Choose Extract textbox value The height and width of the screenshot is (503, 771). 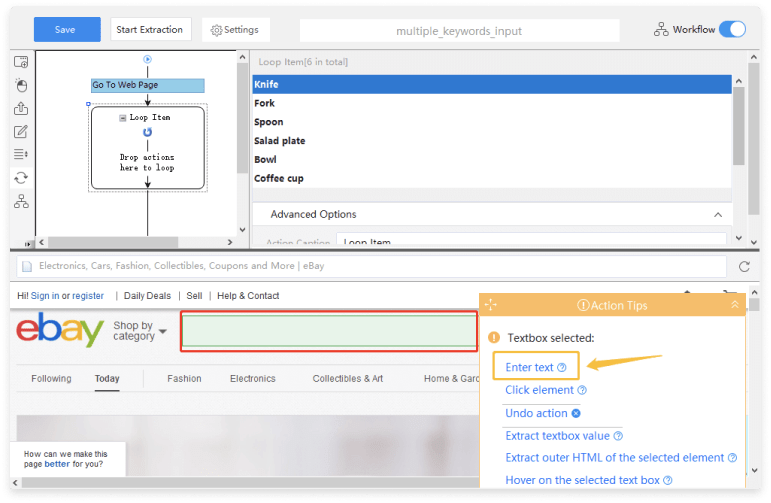[558, 436]
